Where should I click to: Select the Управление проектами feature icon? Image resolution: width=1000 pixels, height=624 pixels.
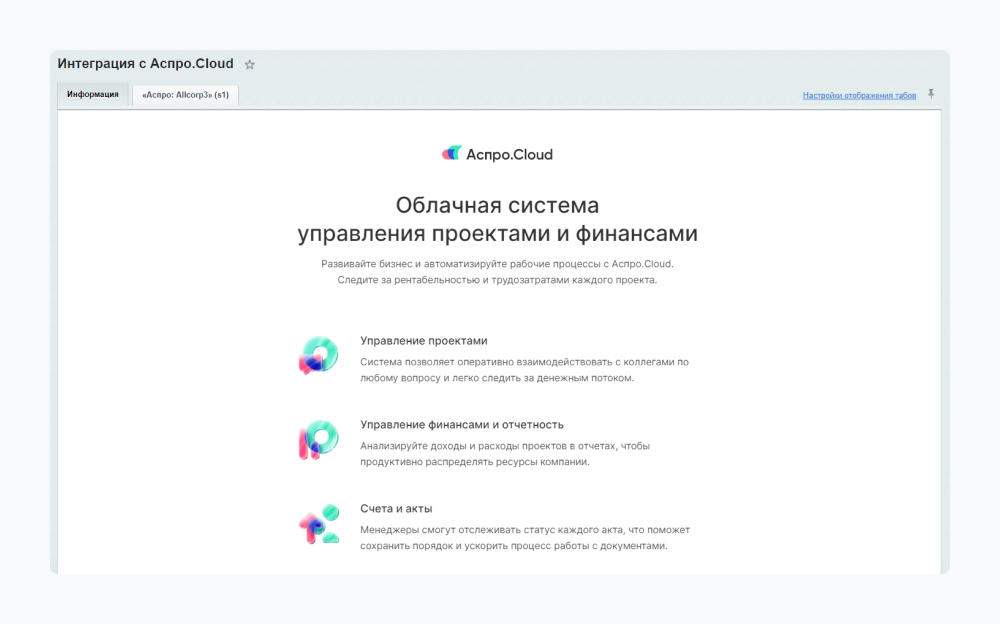coord(318,355)
